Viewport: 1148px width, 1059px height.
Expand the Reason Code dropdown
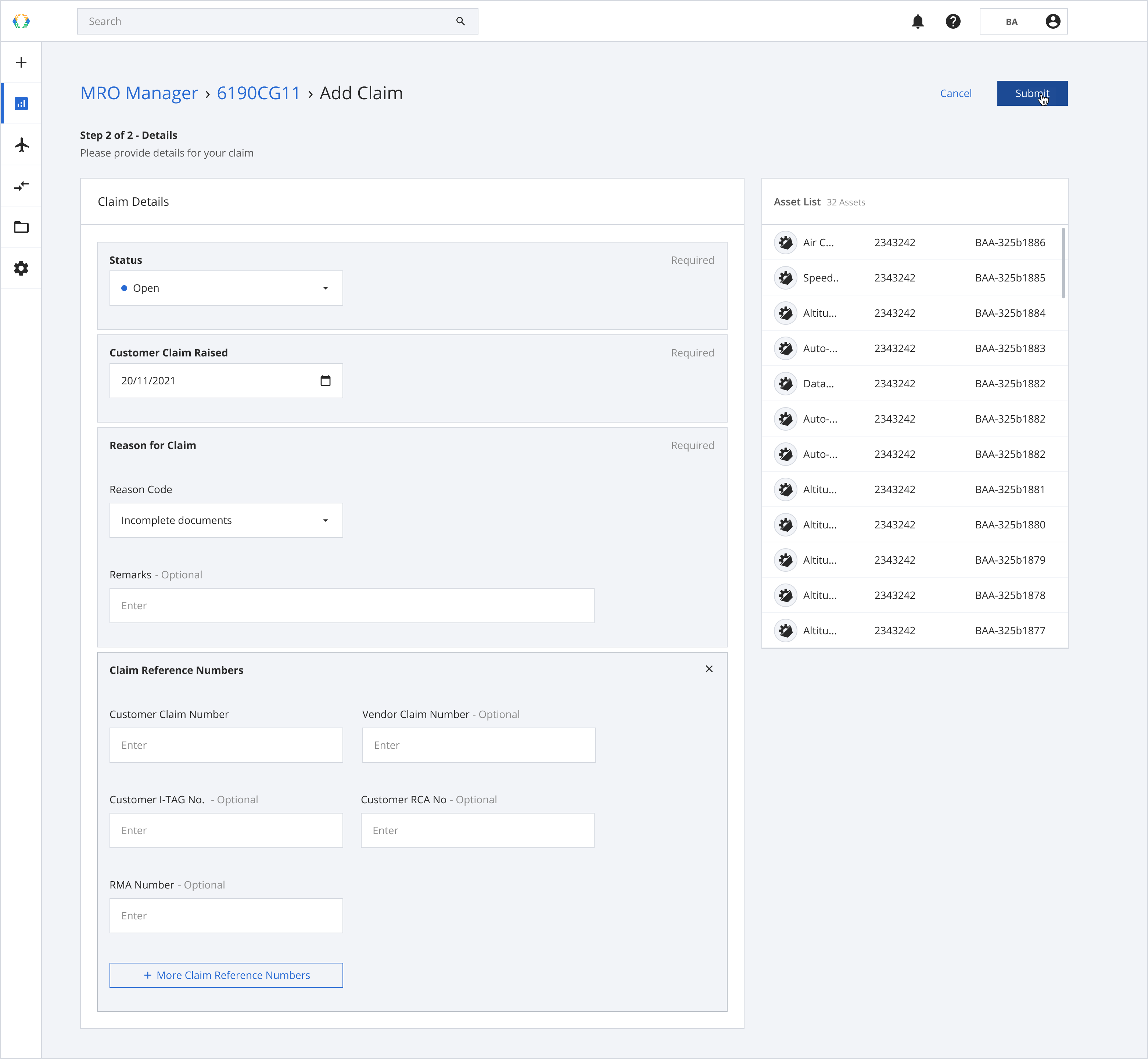point(226,520)
